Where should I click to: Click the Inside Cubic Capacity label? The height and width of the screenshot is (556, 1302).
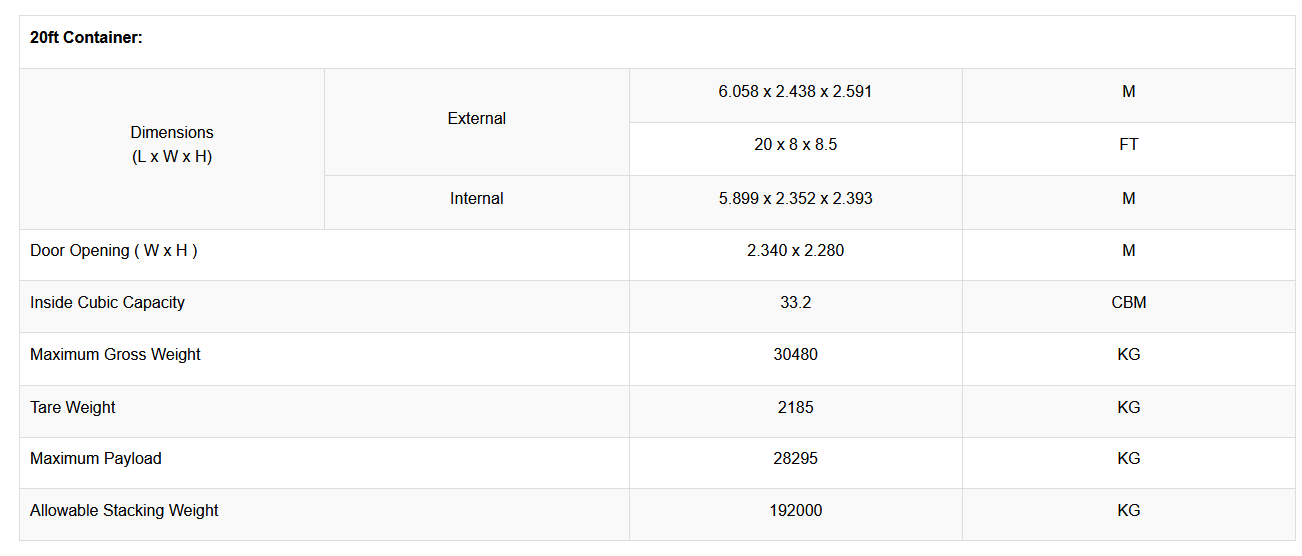click(x=107, y=303)
